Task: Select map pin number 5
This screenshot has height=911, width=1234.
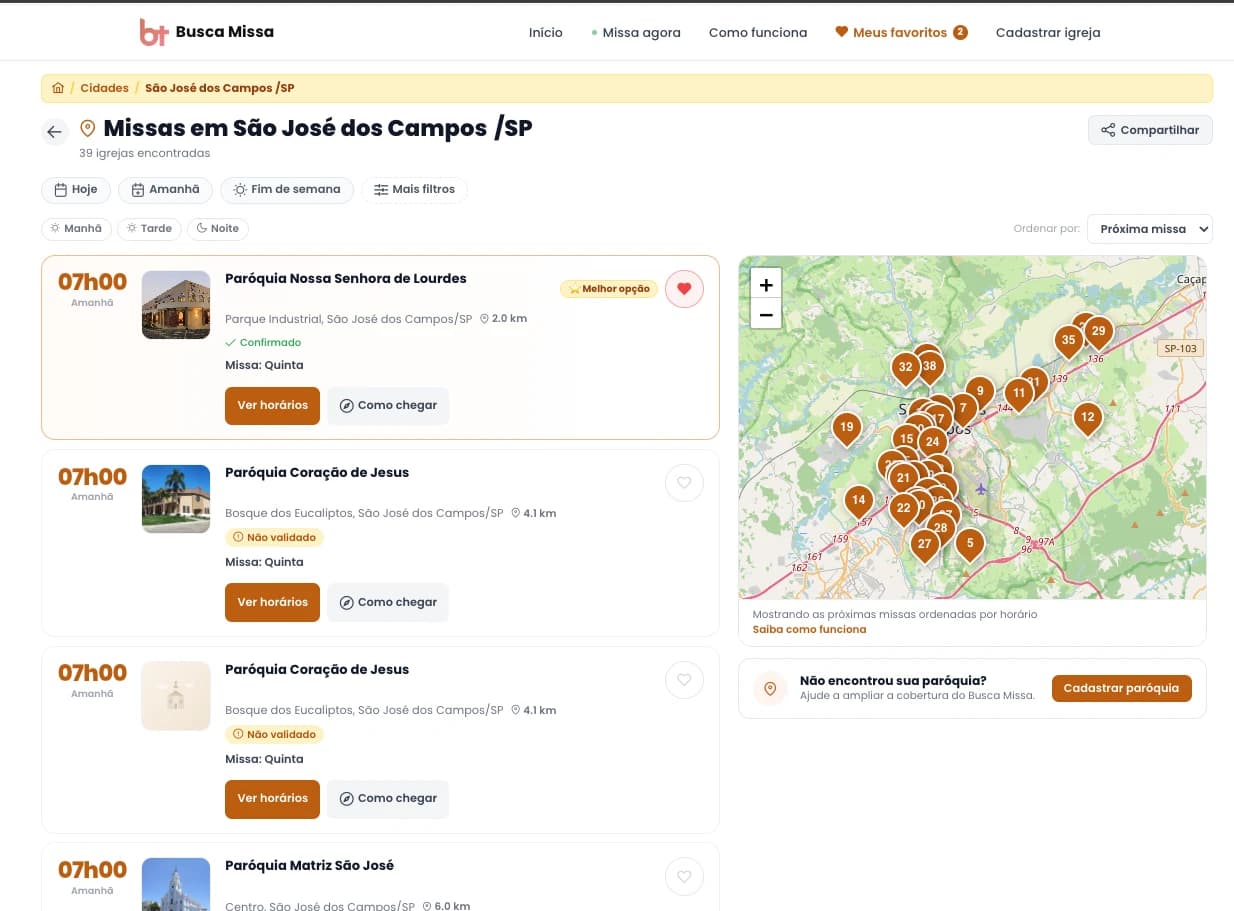Action: 968,544
